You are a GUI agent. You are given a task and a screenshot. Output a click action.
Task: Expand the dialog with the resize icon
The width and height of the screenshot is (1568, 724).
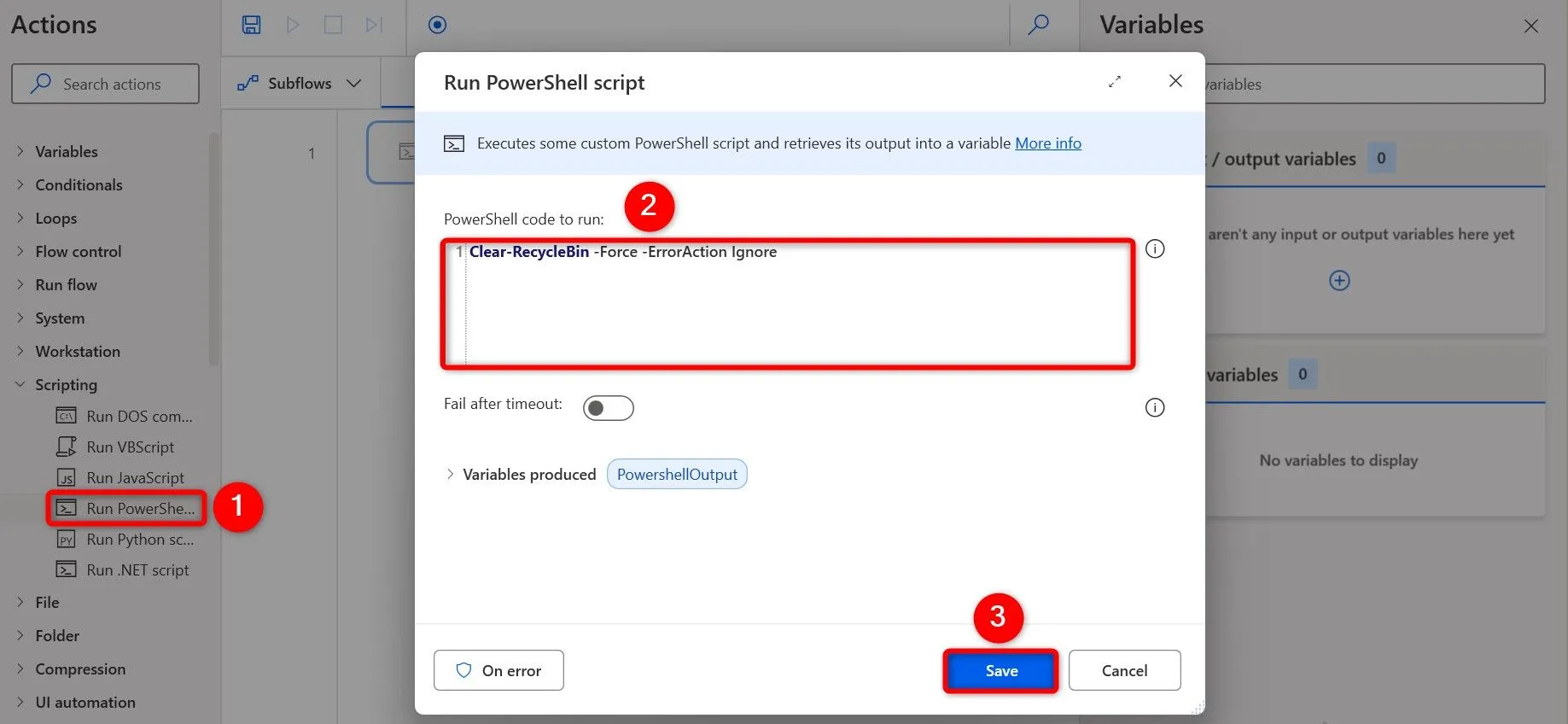(1115, 82)
